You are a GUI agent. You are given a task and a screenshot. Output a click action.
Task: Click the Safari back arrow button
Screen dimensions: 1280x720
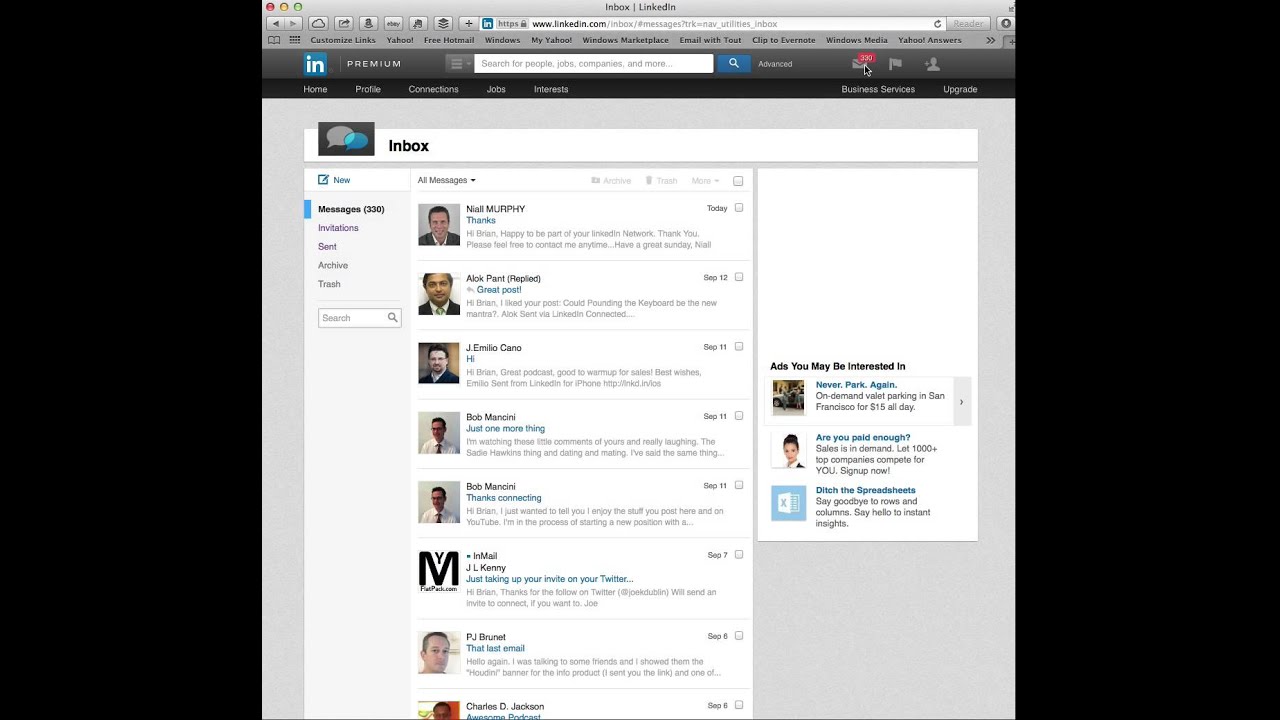[x=277, y=23]
